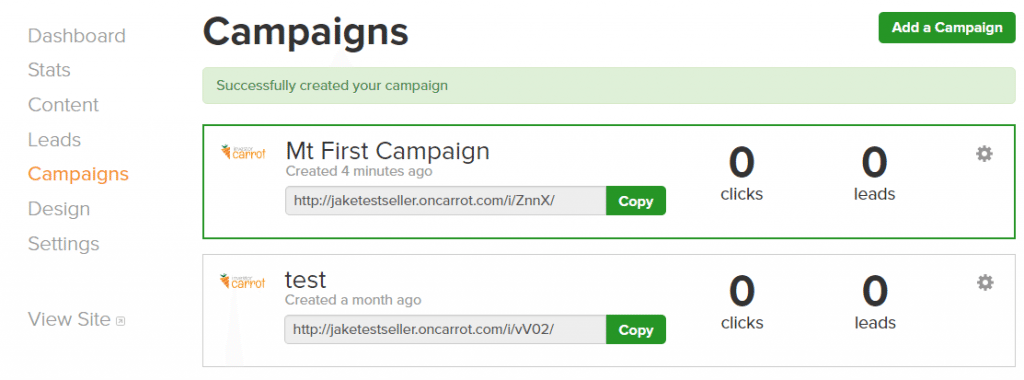Copy the ZnnX campaign URL
Viewport: 1024px width, 380px height.
635,201
